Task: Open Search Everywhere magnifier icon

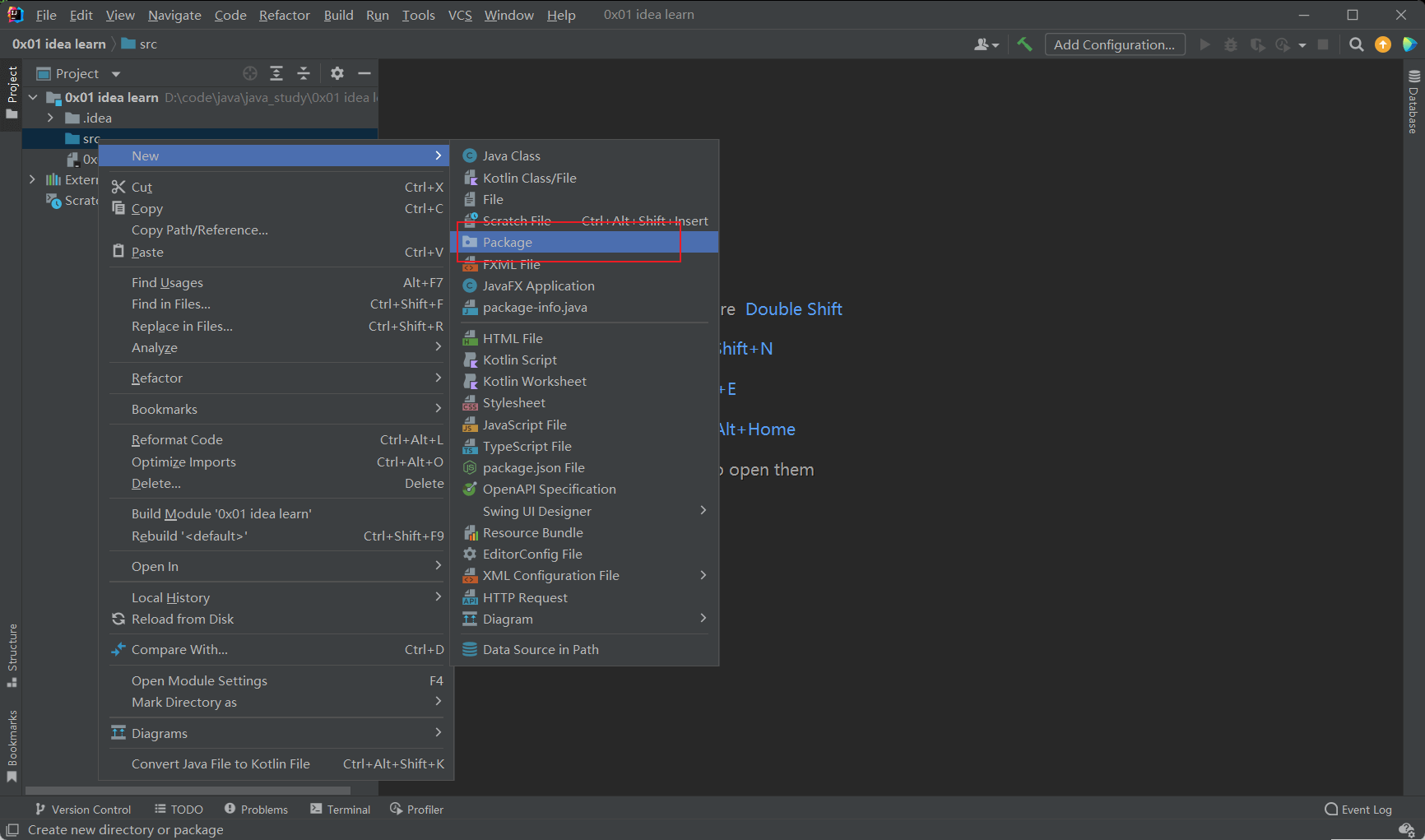Action: tap(1357, 44)
